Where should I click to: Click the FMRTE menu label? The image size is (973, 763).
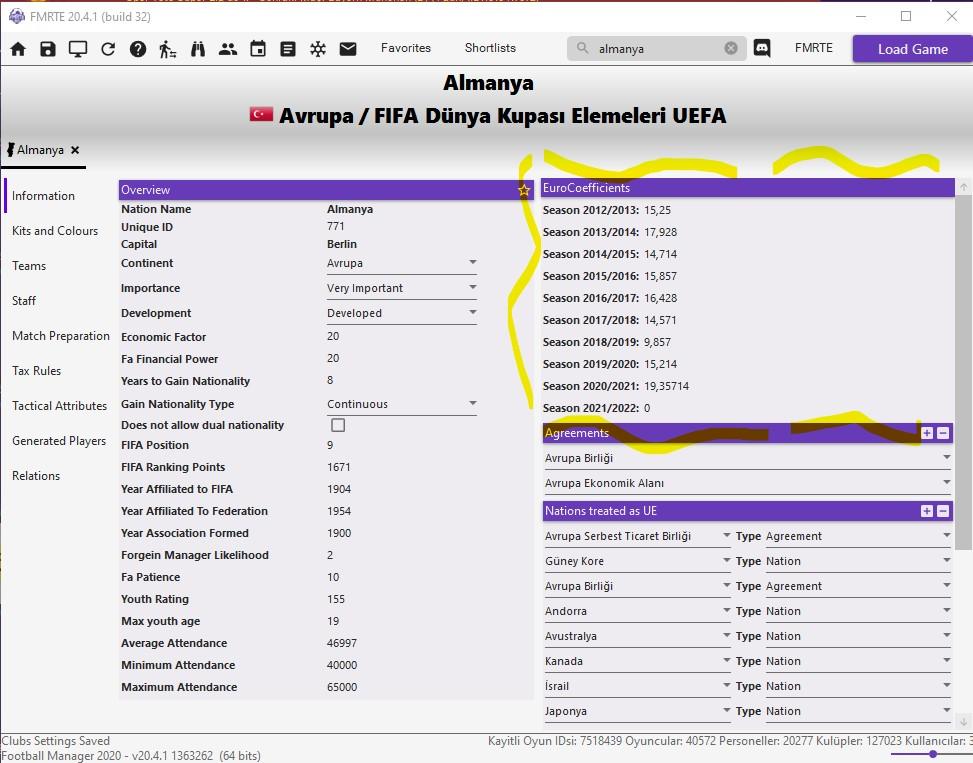[814, 48]
